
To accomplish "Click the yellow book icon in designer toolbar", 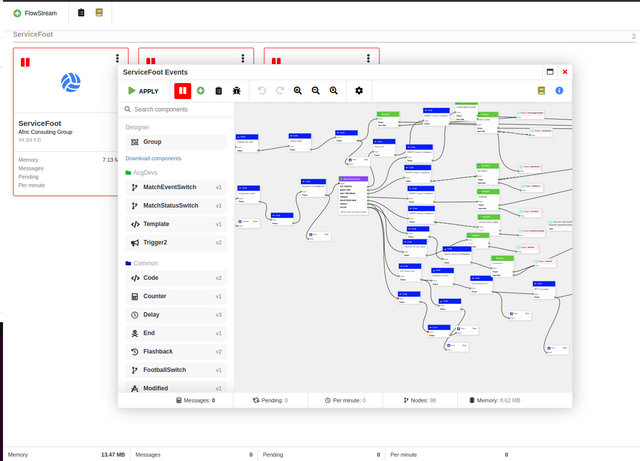I will (x=542, y=91).
